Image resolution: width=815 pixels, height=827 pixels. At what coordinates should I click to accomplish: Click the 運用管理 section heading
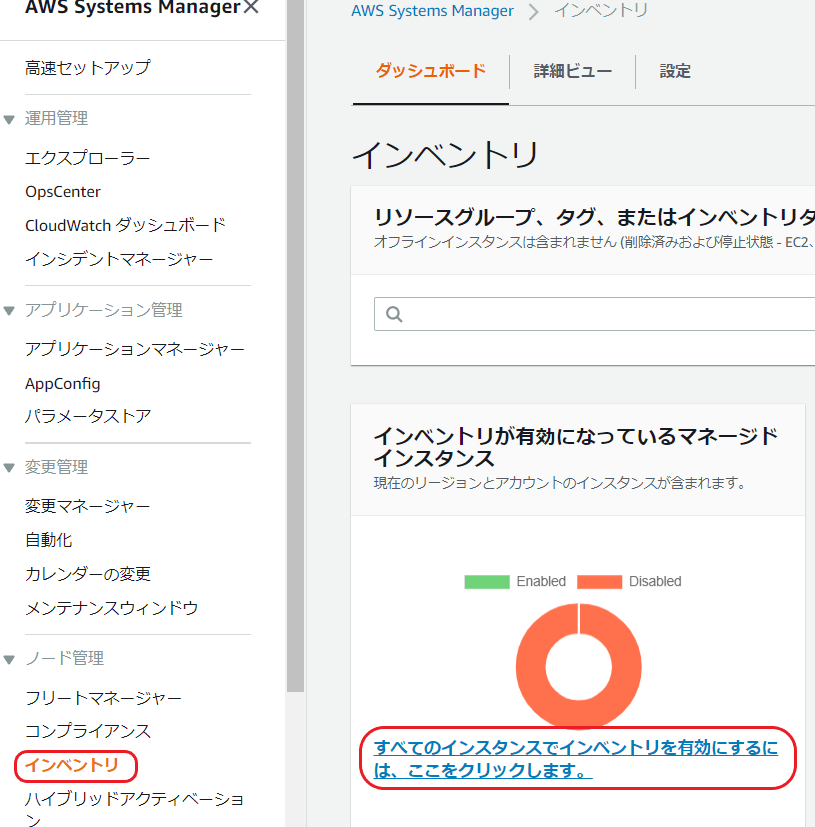coord(56,118)
